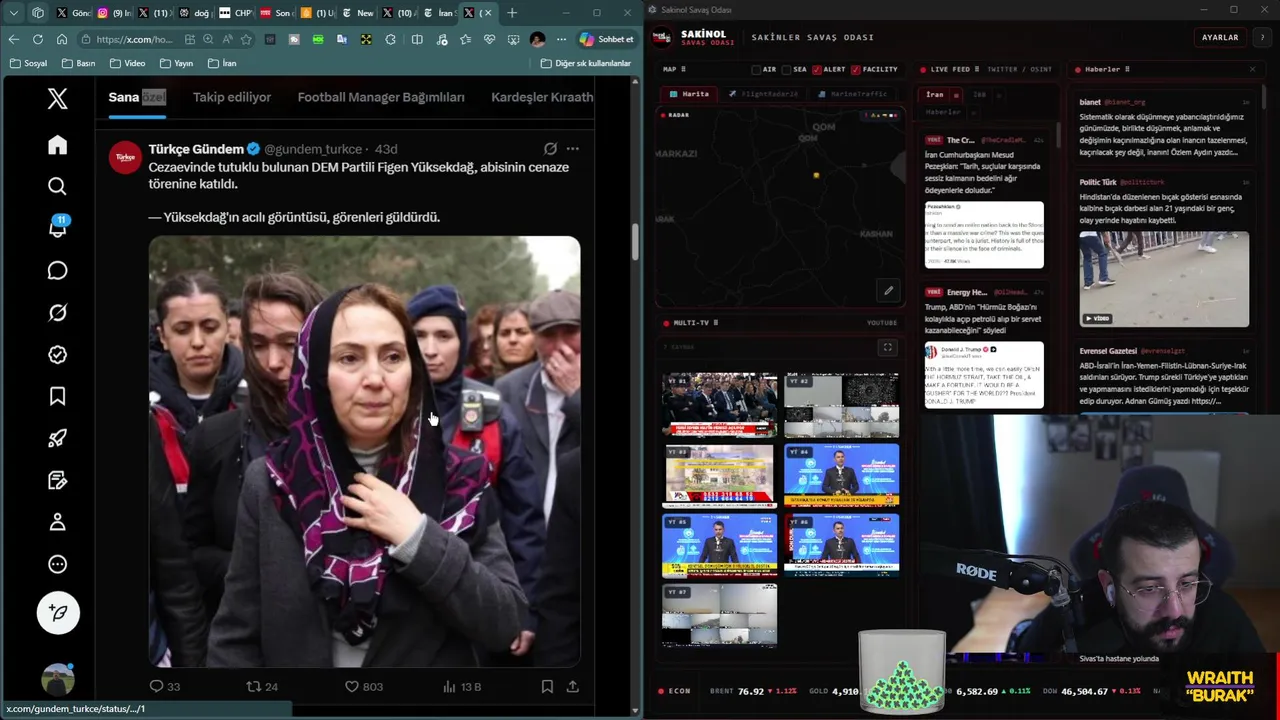Open the YT 02 video stream thumbnail
1280x720 pixels.
[841, 405]
